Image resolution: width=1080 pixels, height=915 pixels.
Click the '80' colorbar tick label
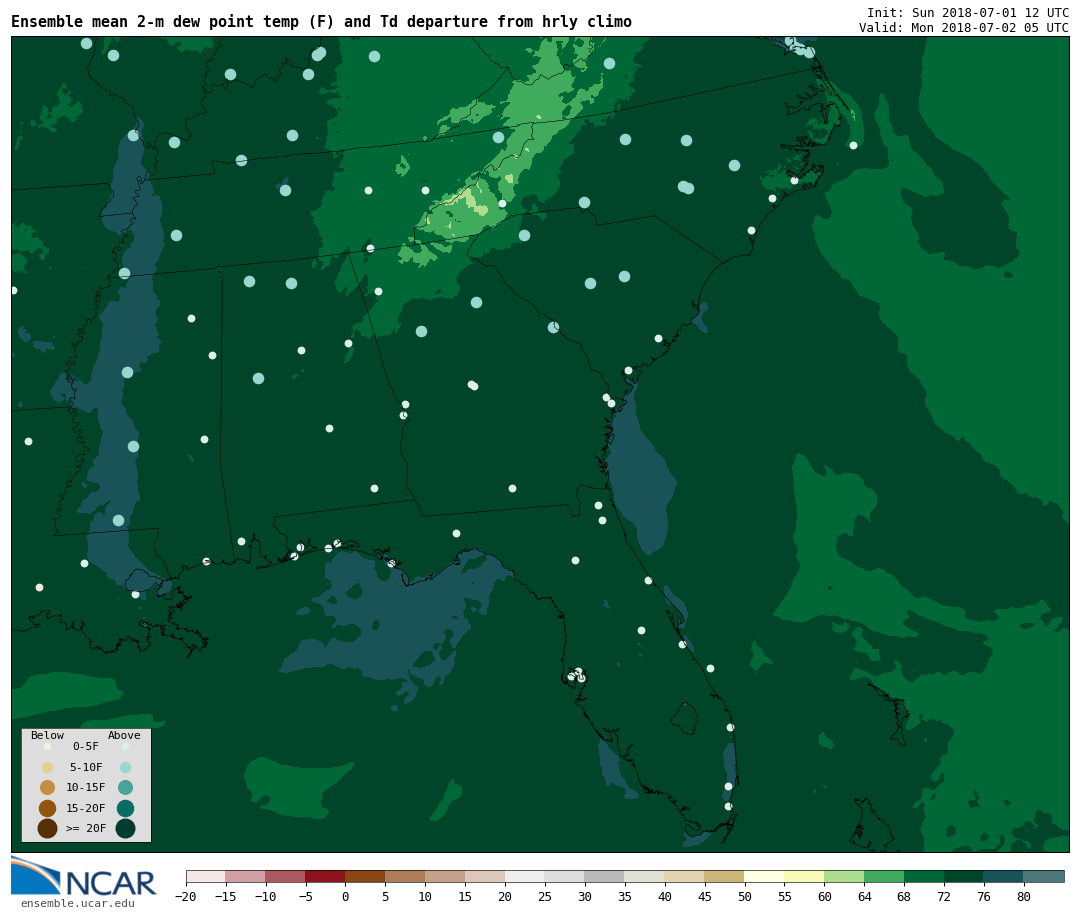tap(1024, 896)
